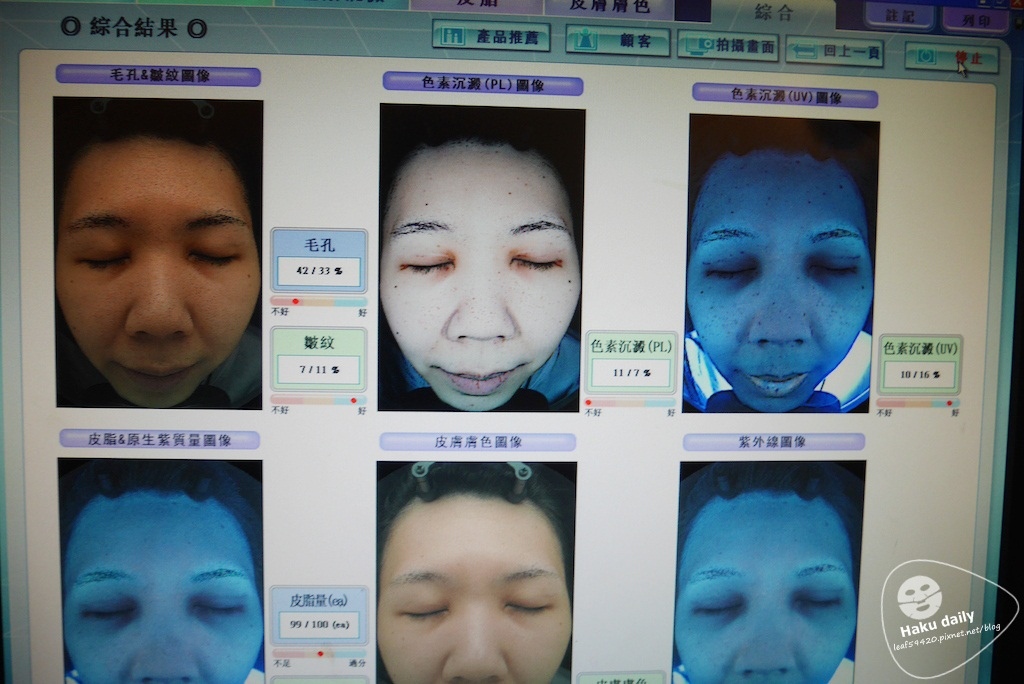Select the 皮脂量(ea) score card
The width and height of the screenshot is (1024, 684).
tap(319, 615)
